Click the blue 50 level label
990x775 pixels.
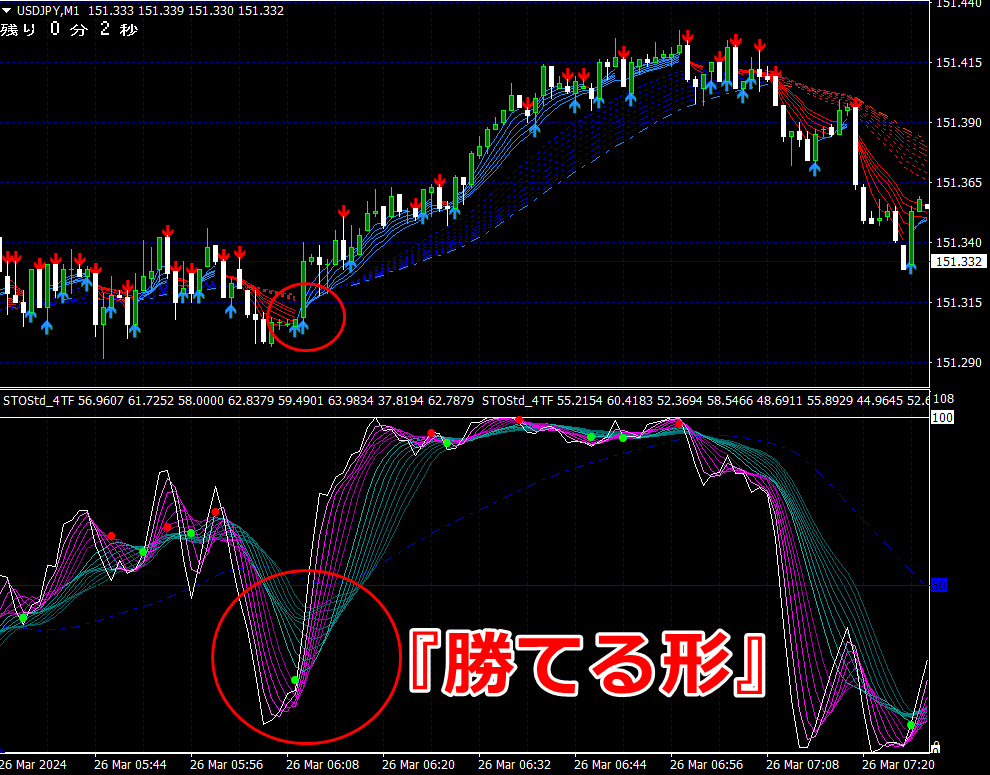click(939, 586)
